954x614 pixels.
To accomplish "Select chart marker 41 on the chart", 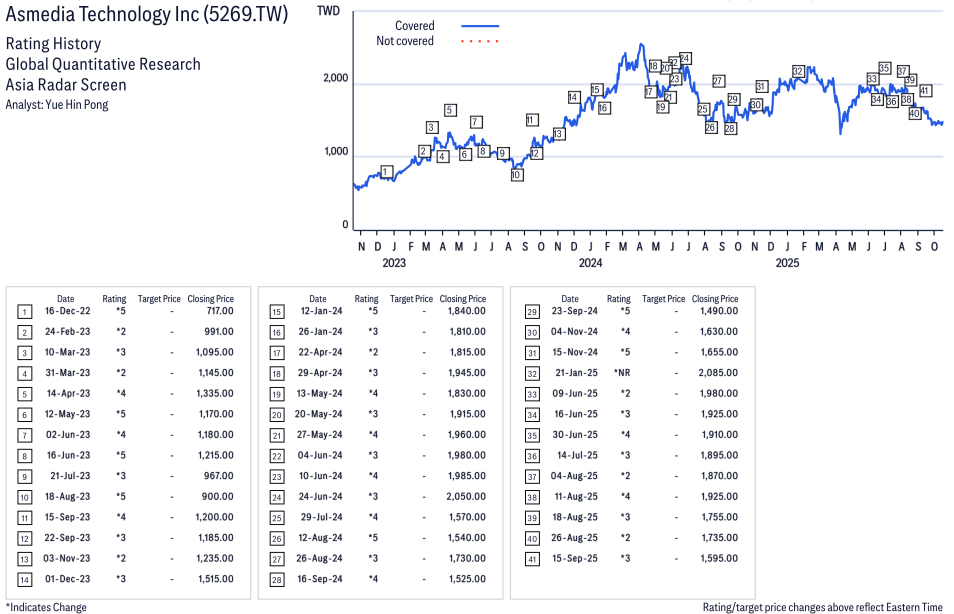I will [925, 91].
